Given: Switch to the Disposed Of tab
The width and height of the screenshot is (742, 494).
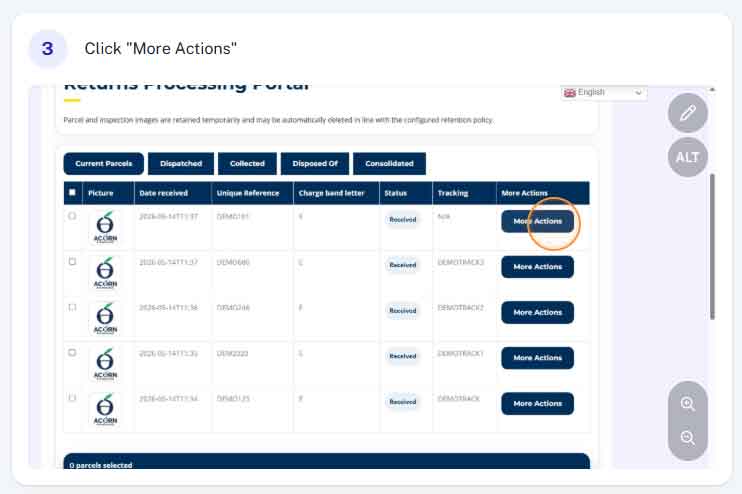Looking at the screenshot, I should click(315, 163).
